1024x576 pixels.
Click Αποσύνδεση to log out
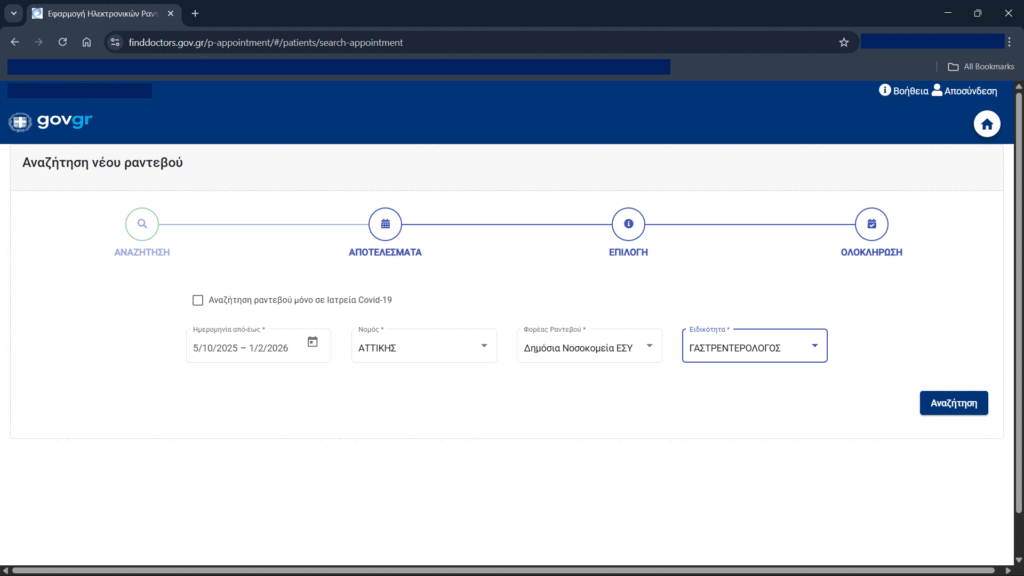(x=964, y=91)
